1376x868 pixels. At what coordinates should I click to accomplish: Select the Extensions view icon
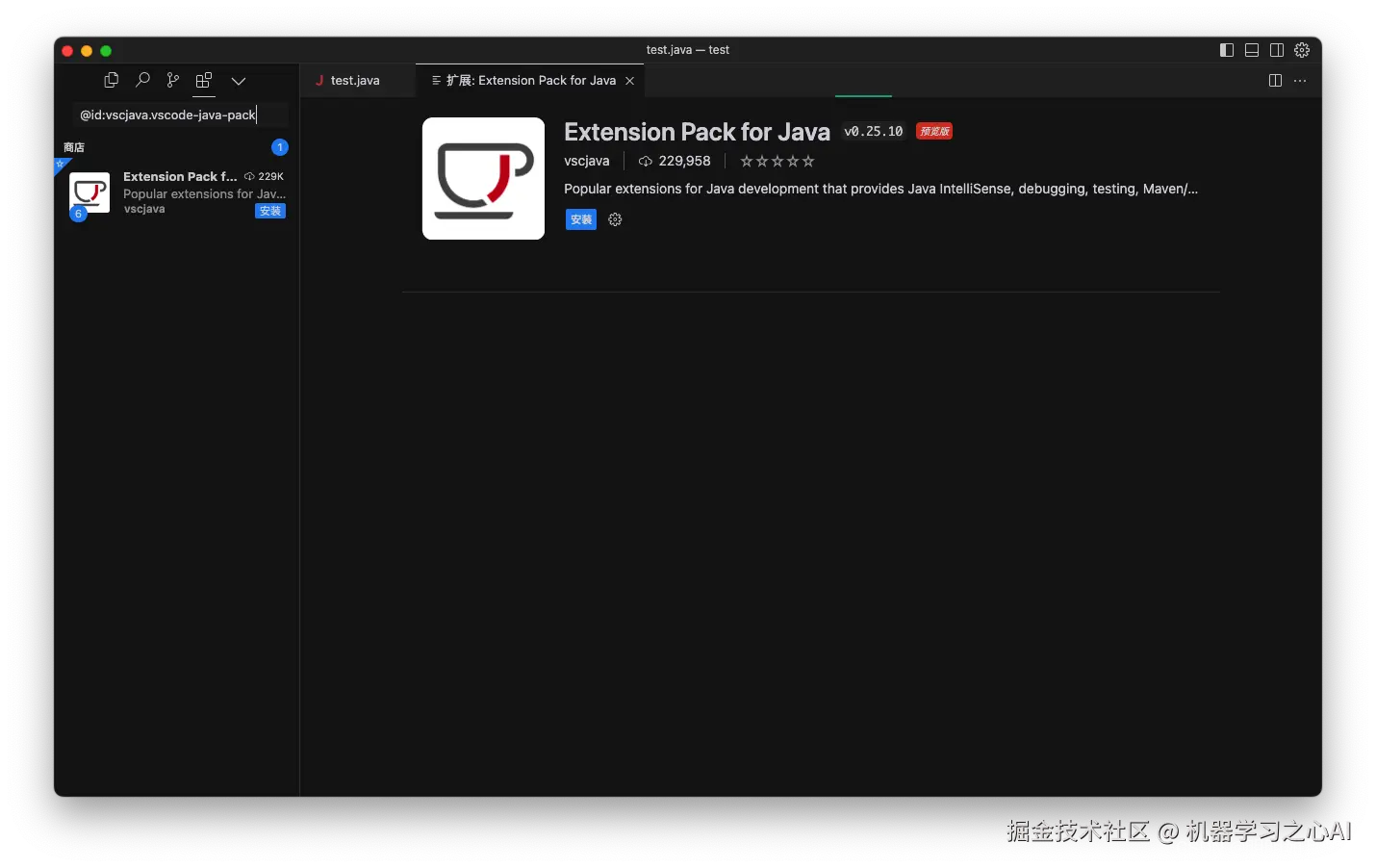pyautogui.click(x=204, y=80)
